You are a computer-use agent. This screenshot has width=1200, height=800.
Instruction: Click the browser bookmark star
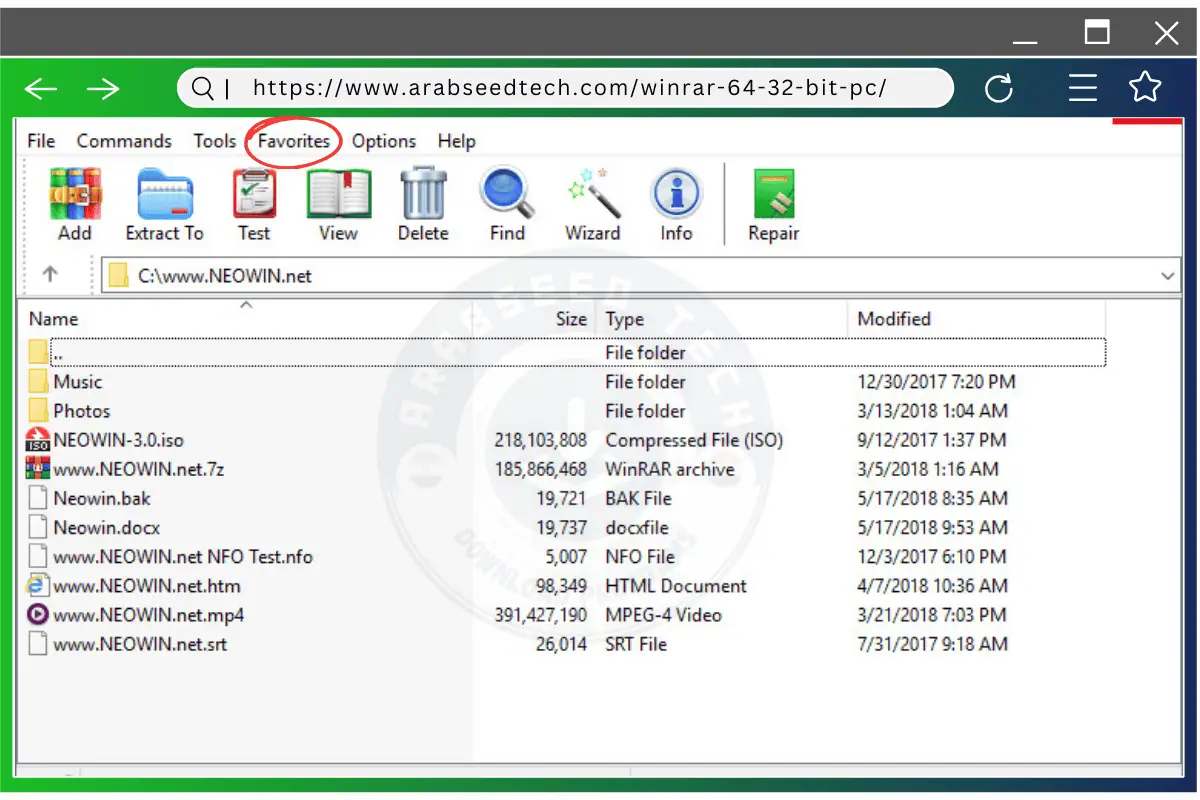(1145, 88)
